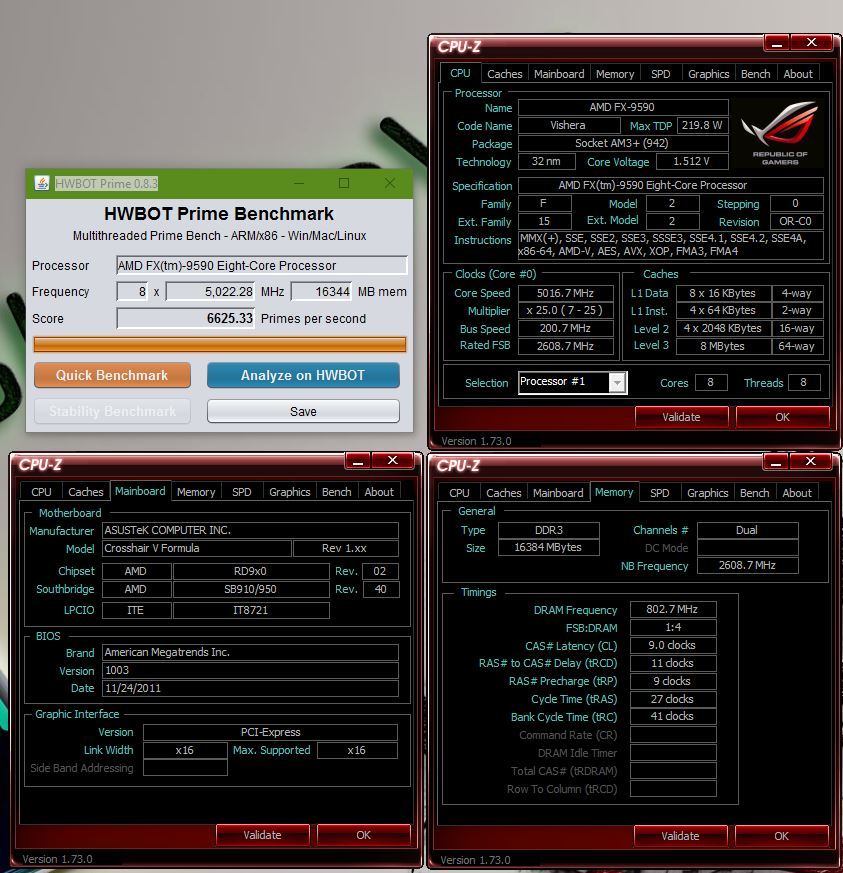
Task: Close the HWBOT Prime window
Action: pyautogui.click(x=390, y=183)
